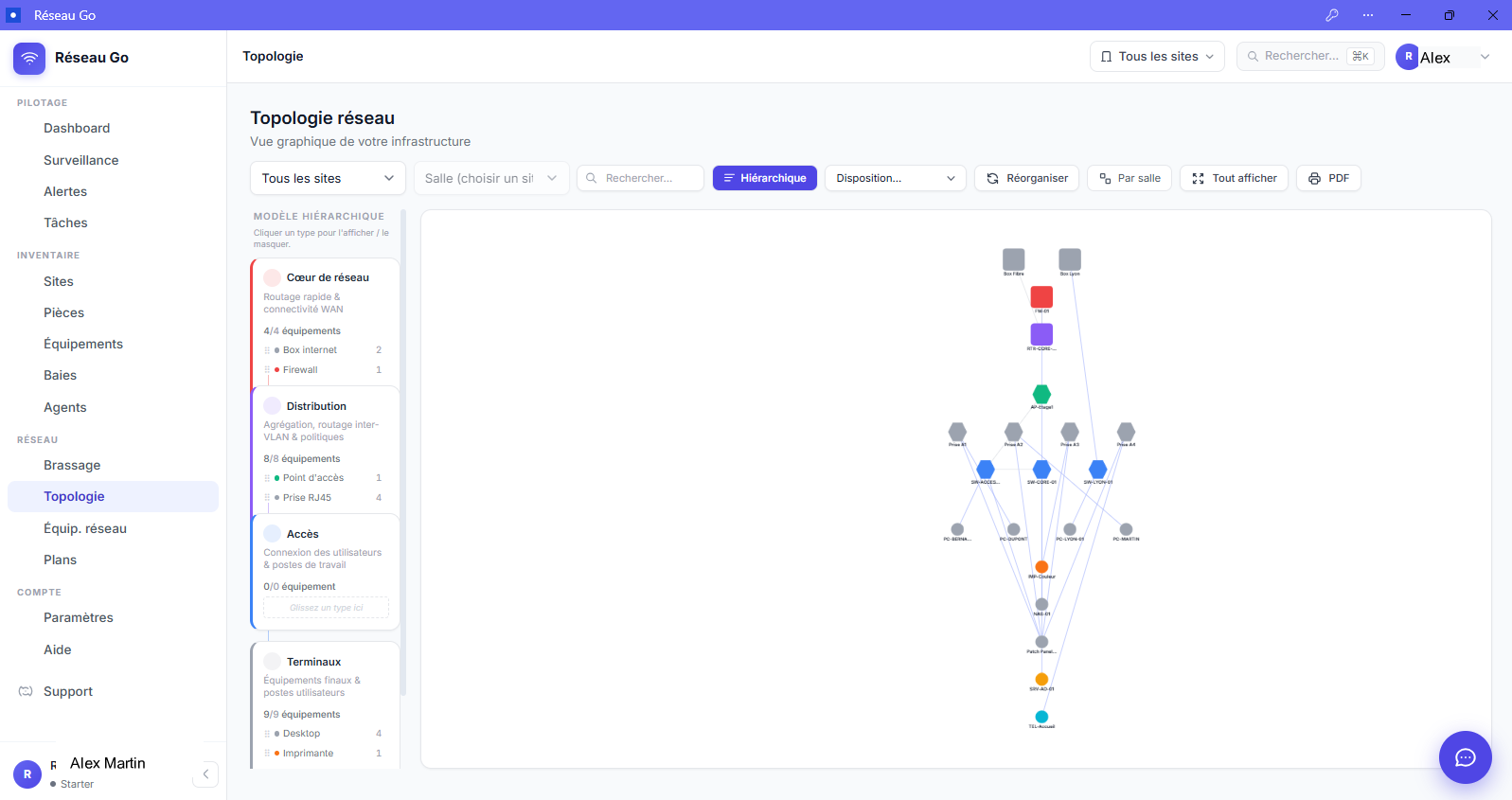Select Topologie in the sidebar
The height and width of the screenshot is (800, 1512).
click(113, 496)
